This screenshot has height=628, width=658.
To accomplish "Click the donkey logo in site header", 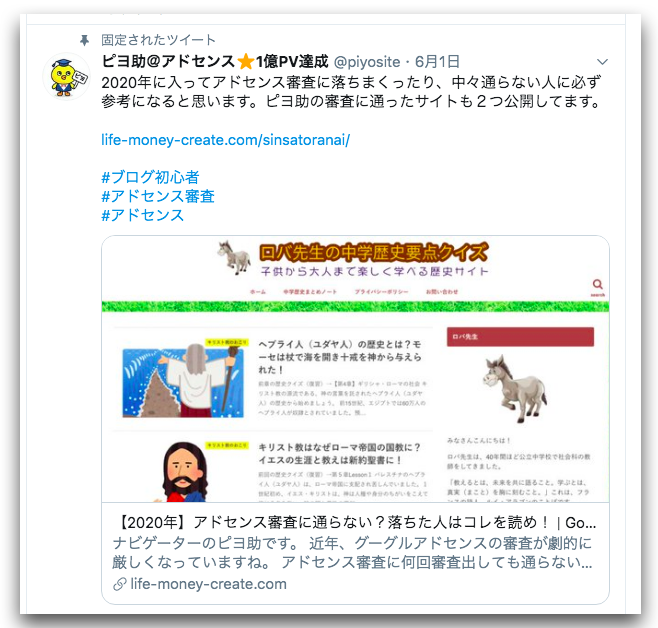I will pyautogui.click(x=235, y=257).
